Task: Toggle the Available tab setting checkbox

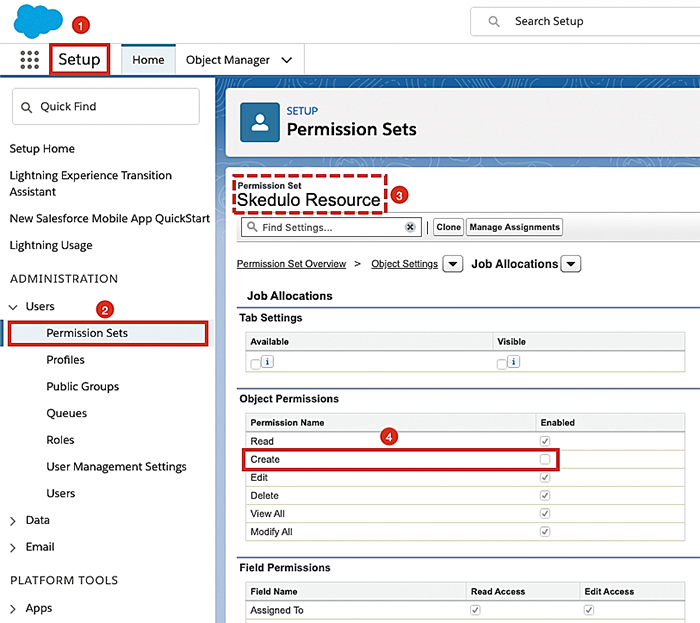Action: coord(255,364)
